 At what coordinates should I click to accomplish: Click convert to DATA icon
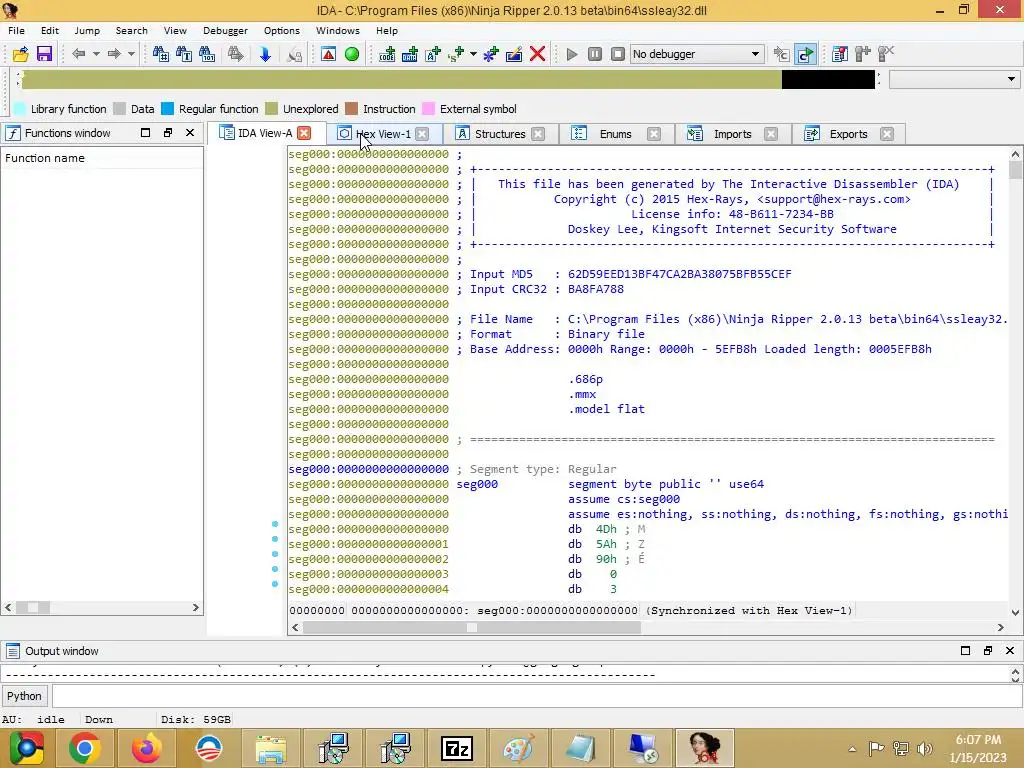click(x=410, y=54)
